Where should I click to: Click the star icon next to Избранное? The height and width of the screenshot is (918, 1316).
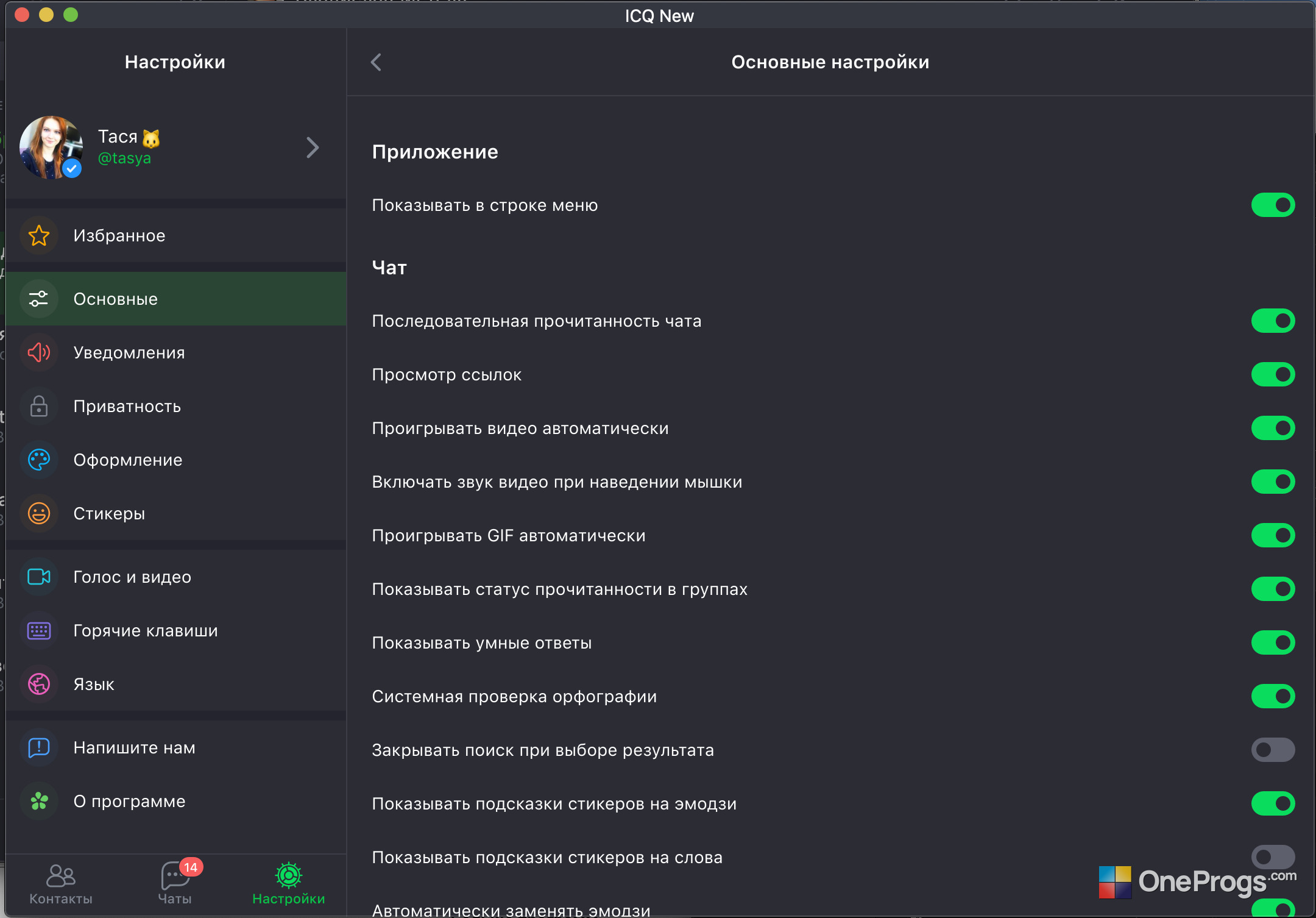(x=39, y=235)
